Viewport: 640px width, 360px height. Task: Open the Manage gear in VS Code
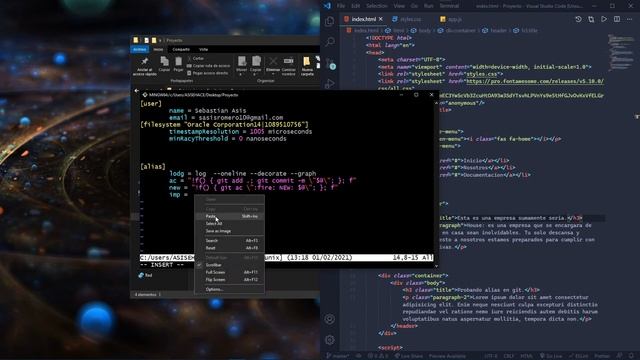[x=330, y=340]
